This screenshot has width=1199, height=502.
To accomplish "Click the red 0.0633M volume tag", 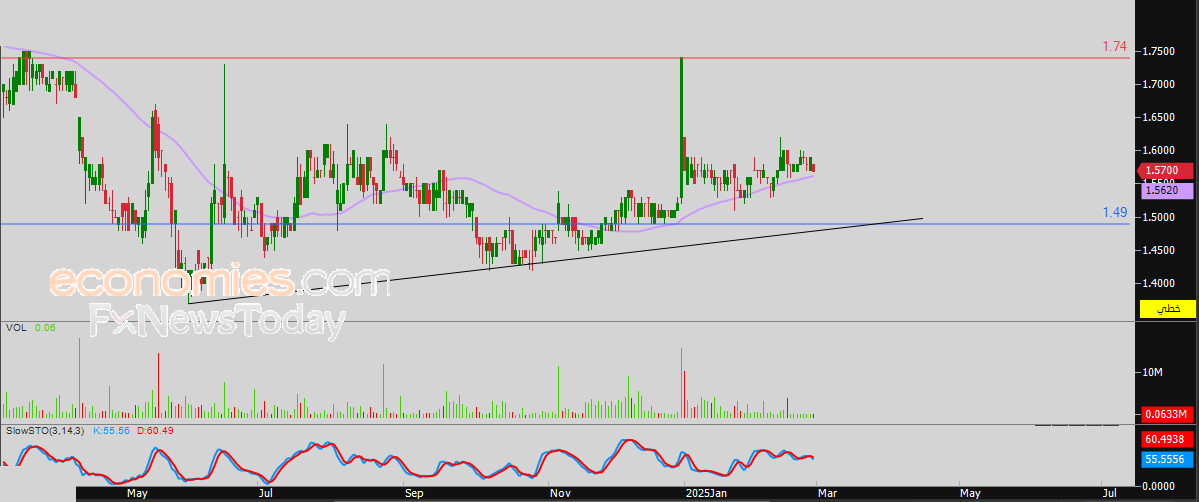I will coord(1168,414).
